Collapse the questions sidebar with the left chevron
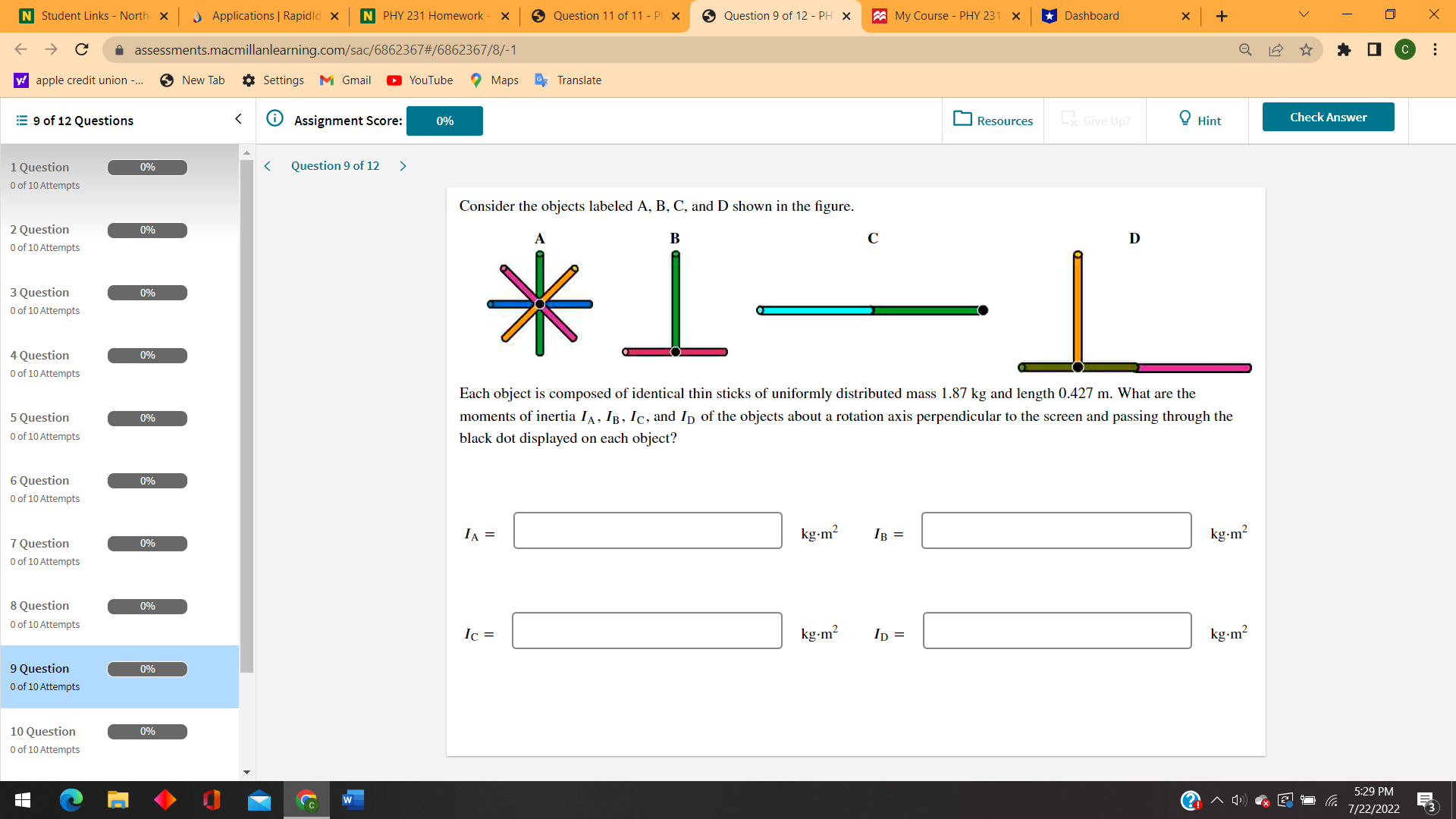Image resolution: width=1456 pixels, height=819 pixels. pos(238,119)
